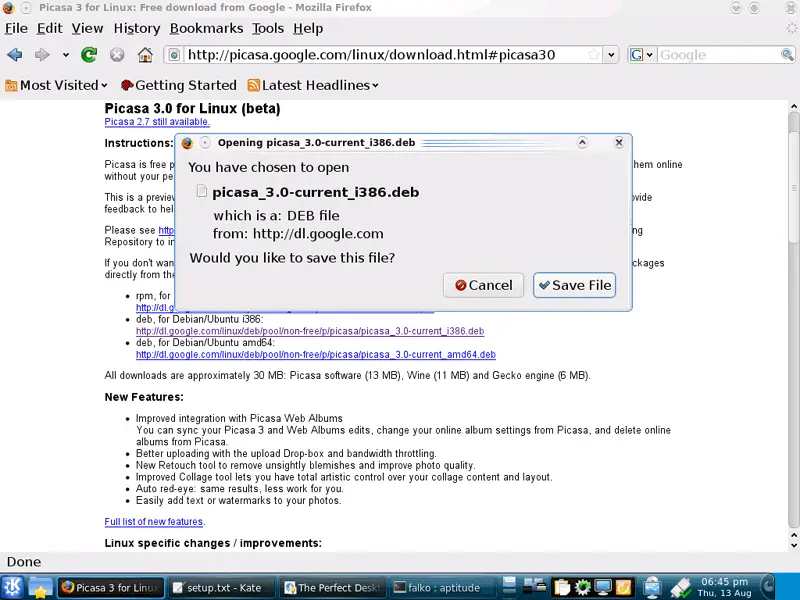Click the Google search input box
The height and width of the screenshot is (600, 800).
[x=718, y=55]
